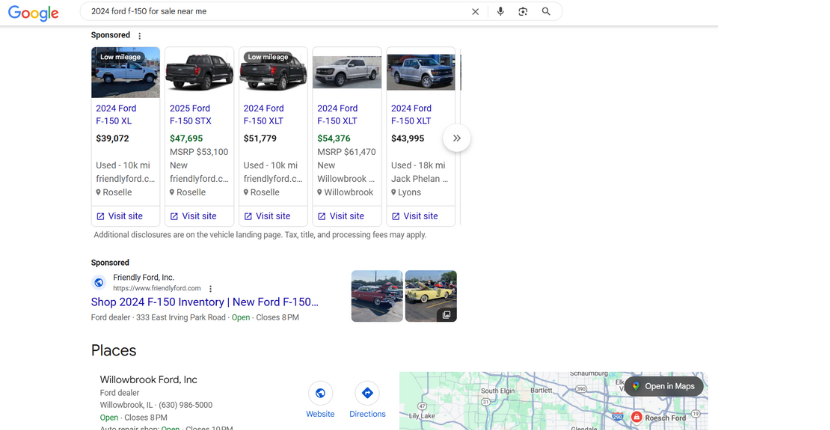Select the Additional disclosures notice text
The image size is (830, 430).
(260, 235)
